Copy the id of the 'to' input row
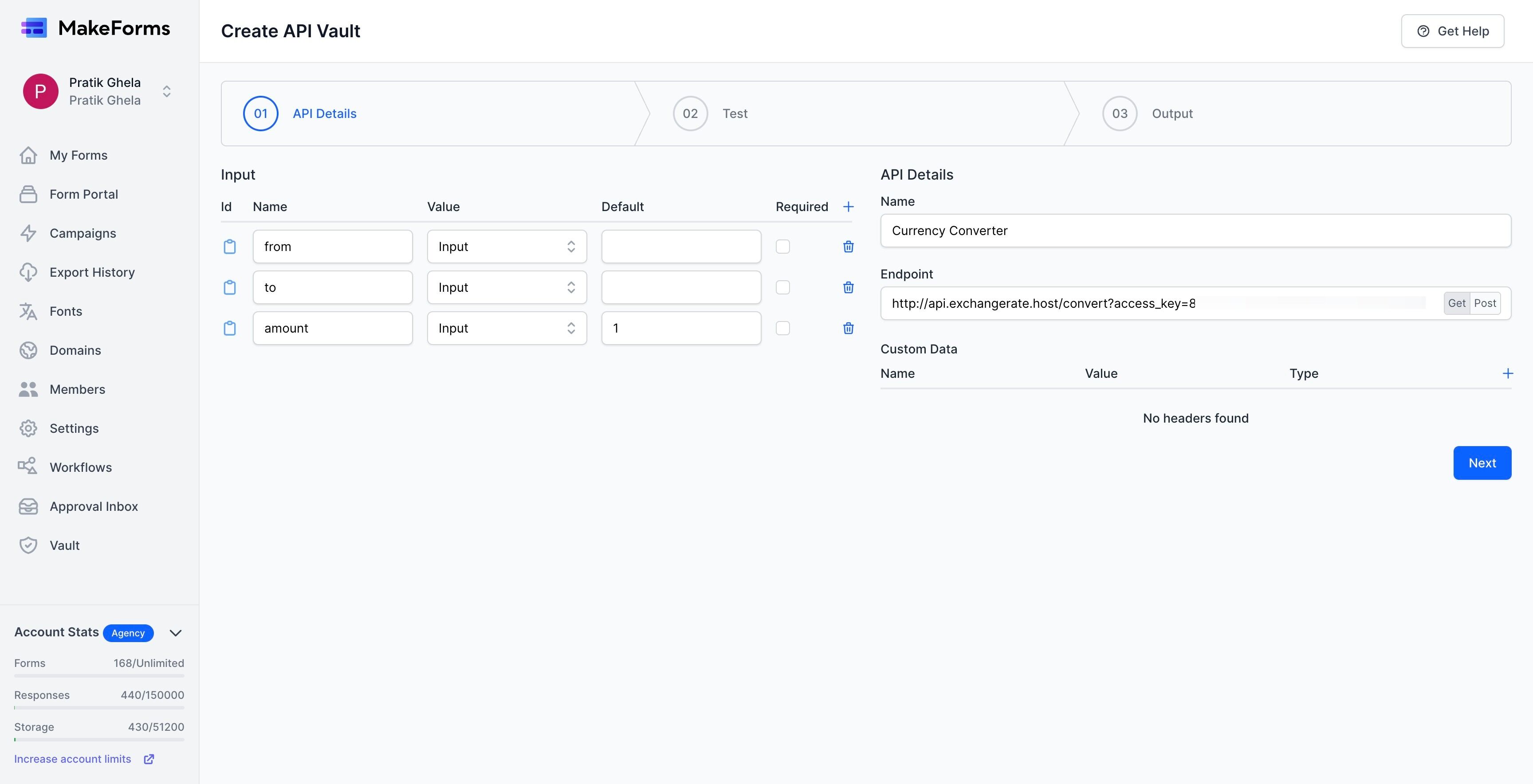The image size is (1533, 784). [230, 287]
